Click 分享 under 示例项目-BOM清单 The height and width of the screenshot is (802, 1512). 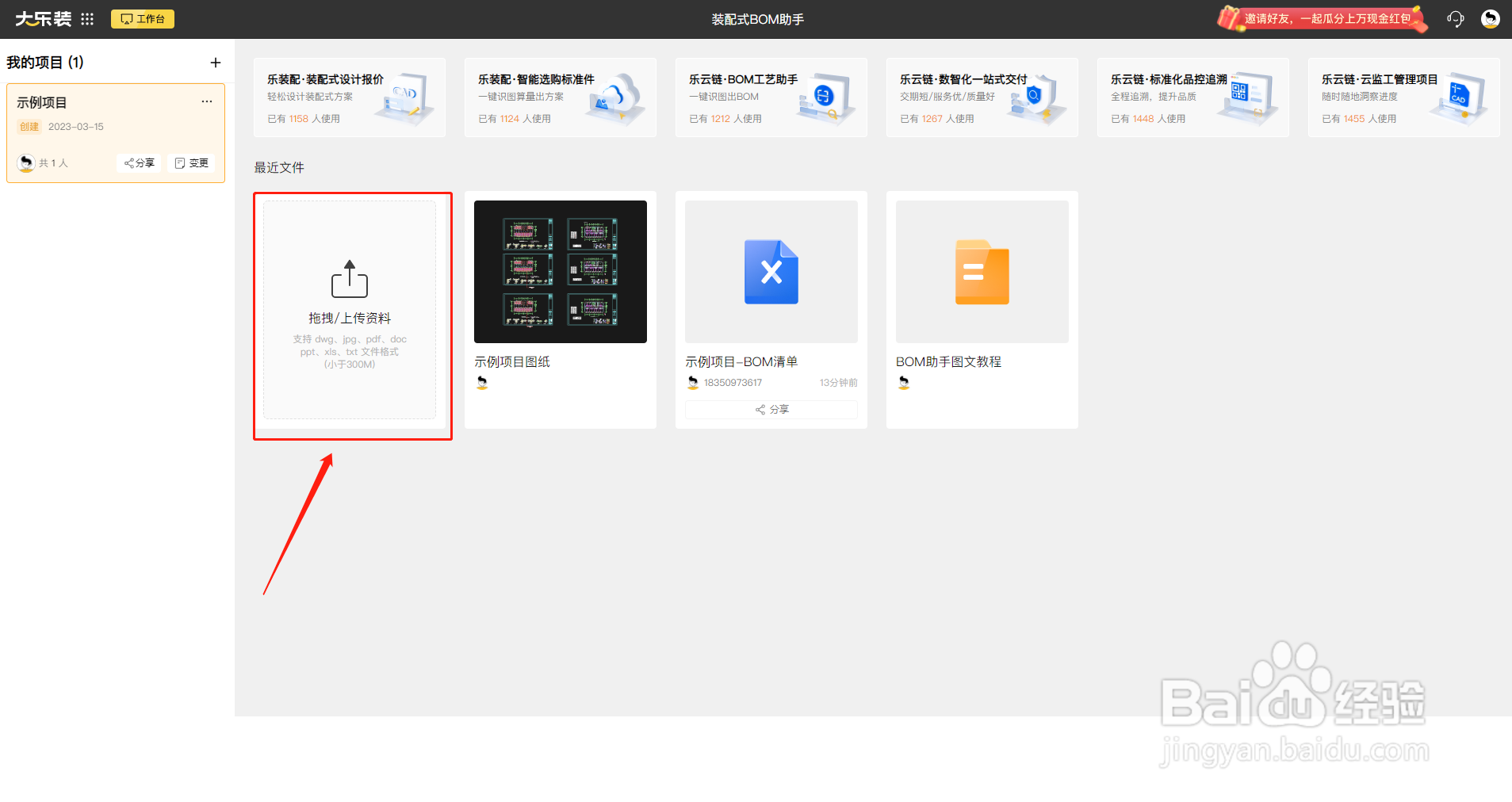tap(771, 410)
